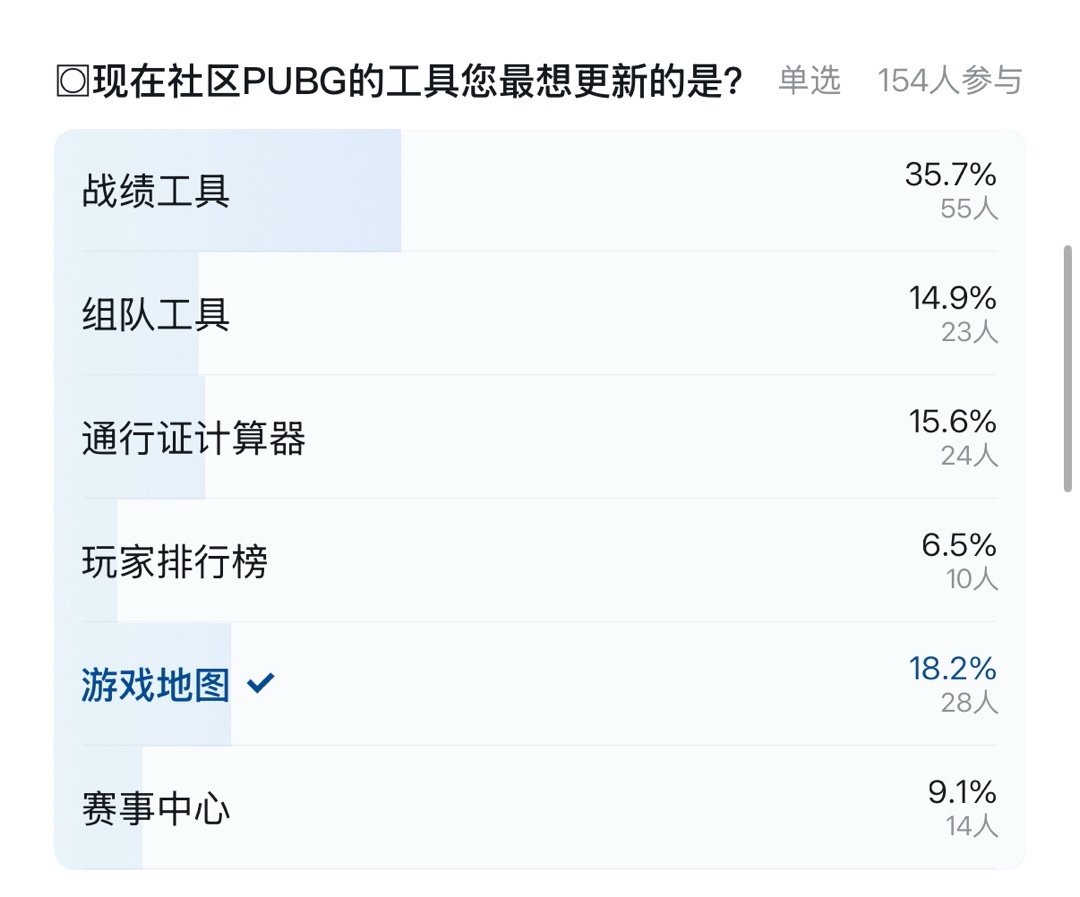The height and width of the screenshot is (897, 1080).
Task: Click the square icon before the poll title
Action: coord(72,82)
